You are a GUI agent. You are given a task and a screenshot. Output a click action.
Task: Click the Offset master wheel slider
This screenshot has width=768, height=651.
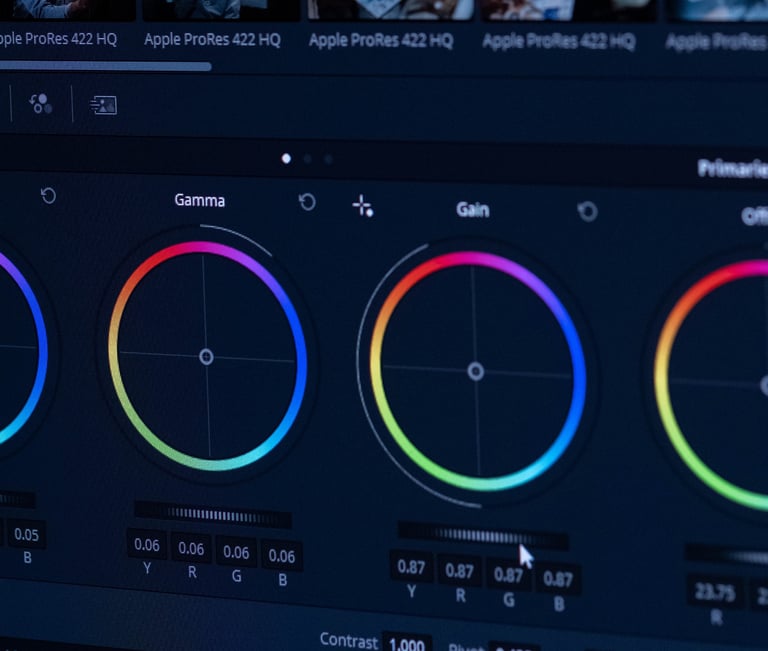pyautogui.click(x=726, y=556)
